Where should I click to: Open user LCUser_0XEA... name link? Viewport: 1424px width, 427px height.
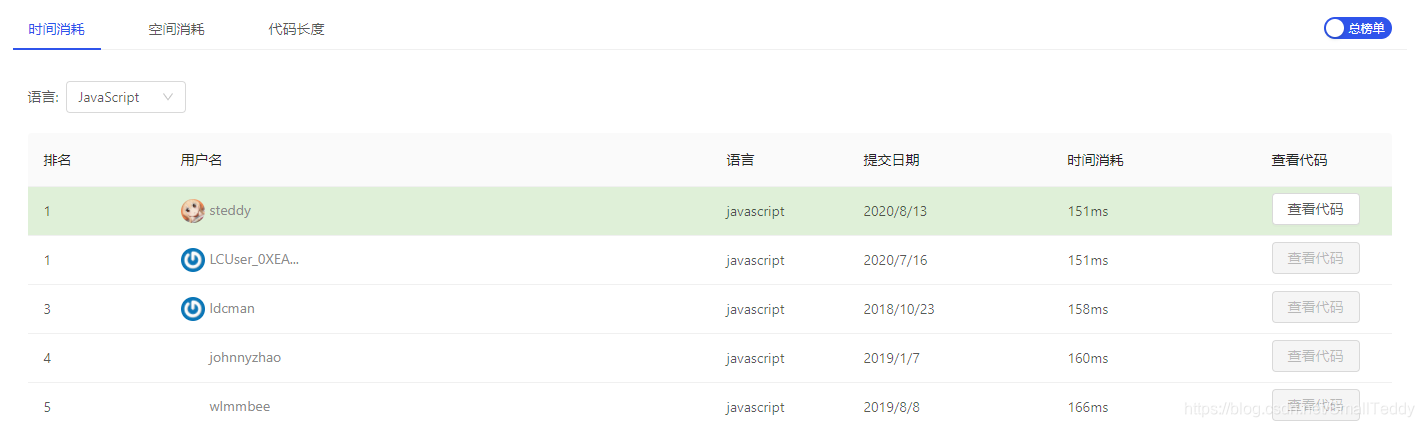[254, 260]
